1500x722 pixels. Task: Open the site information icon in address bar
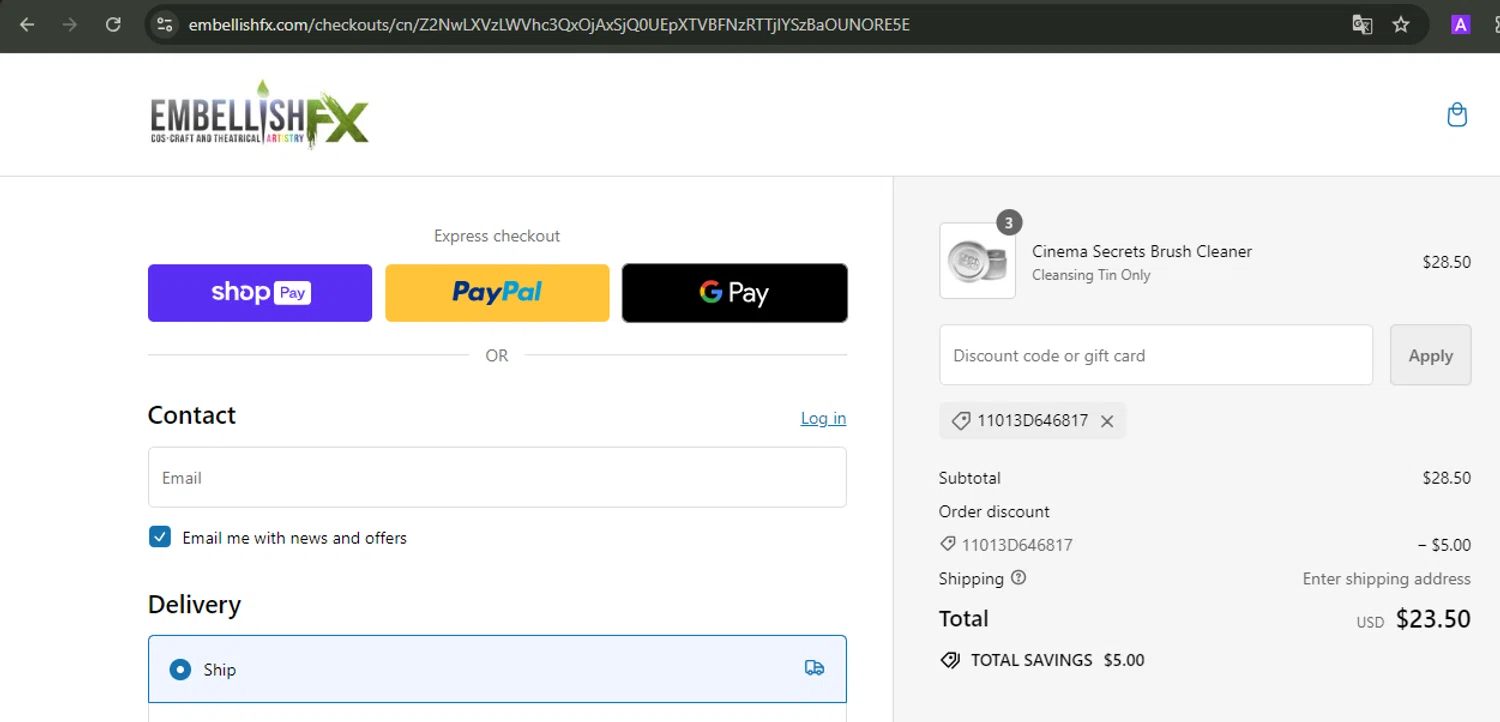point(165,25)
